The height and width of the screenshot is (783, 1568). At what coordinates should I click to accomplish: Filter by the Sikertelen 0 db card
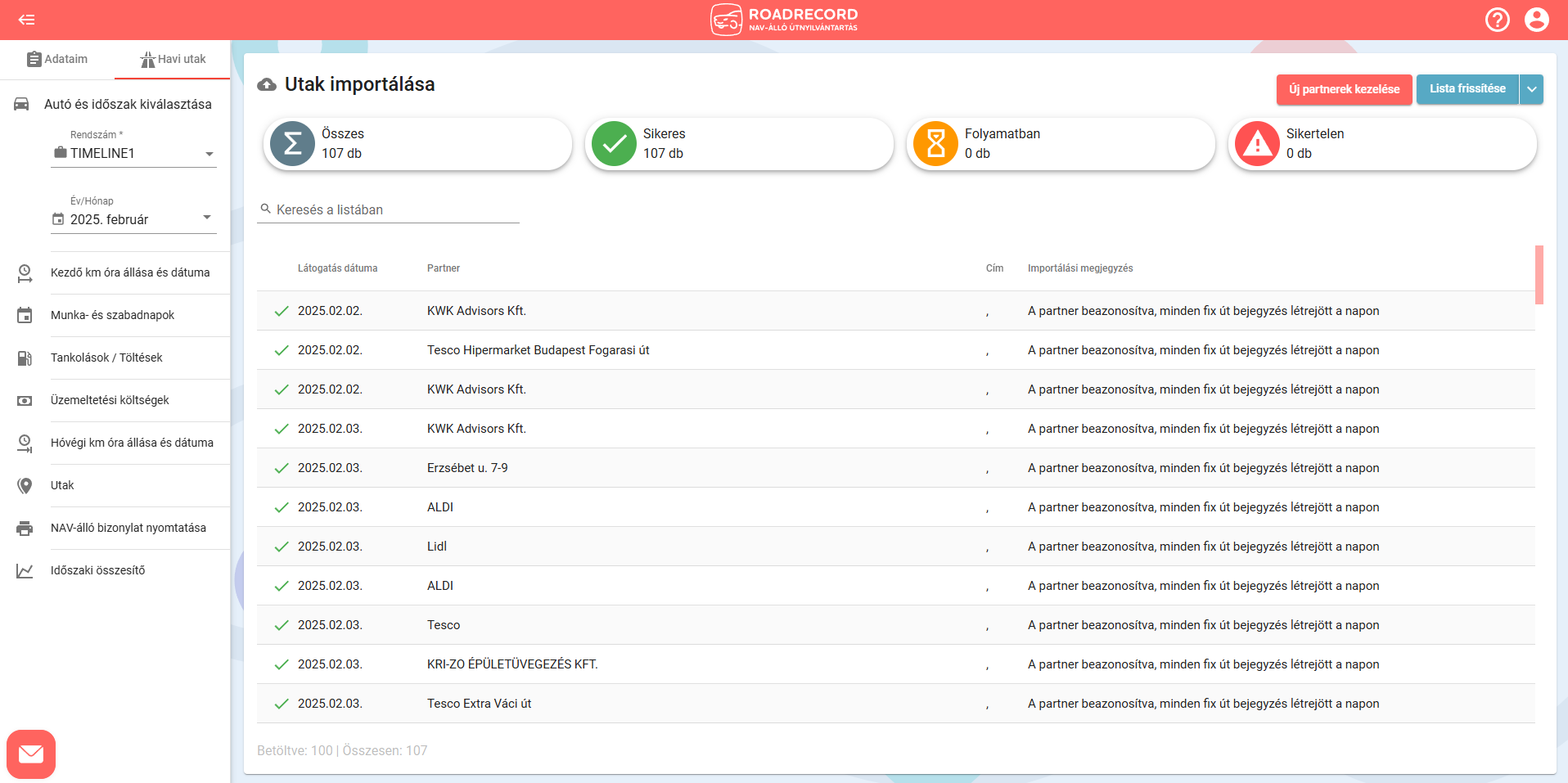pyautogui.click(x=1382, y=144)
